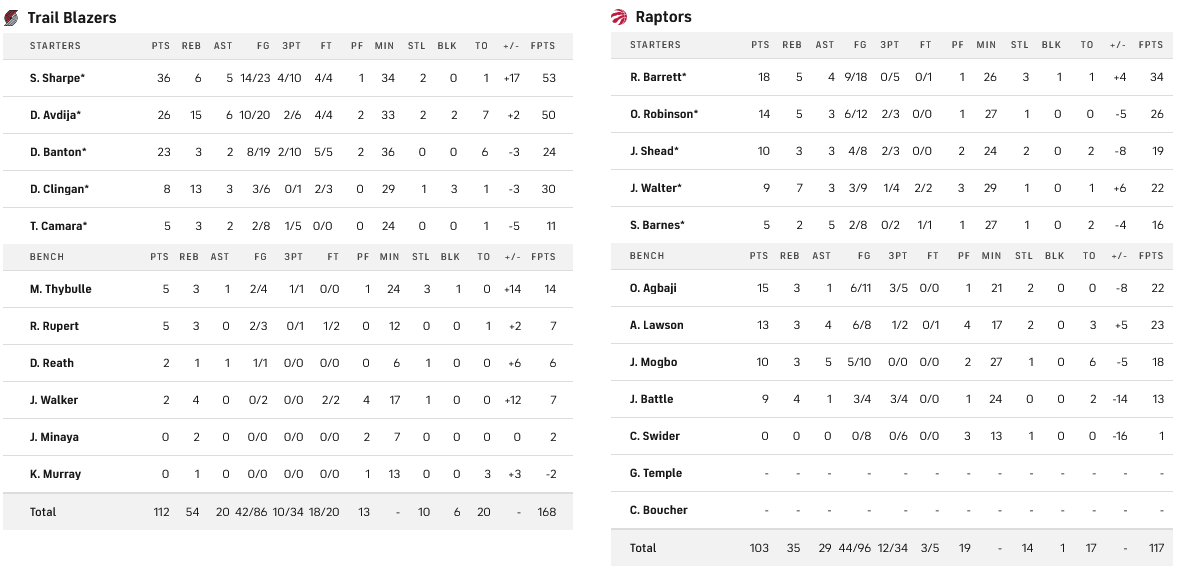Open D. Clingan's player profile

point(59,189)
